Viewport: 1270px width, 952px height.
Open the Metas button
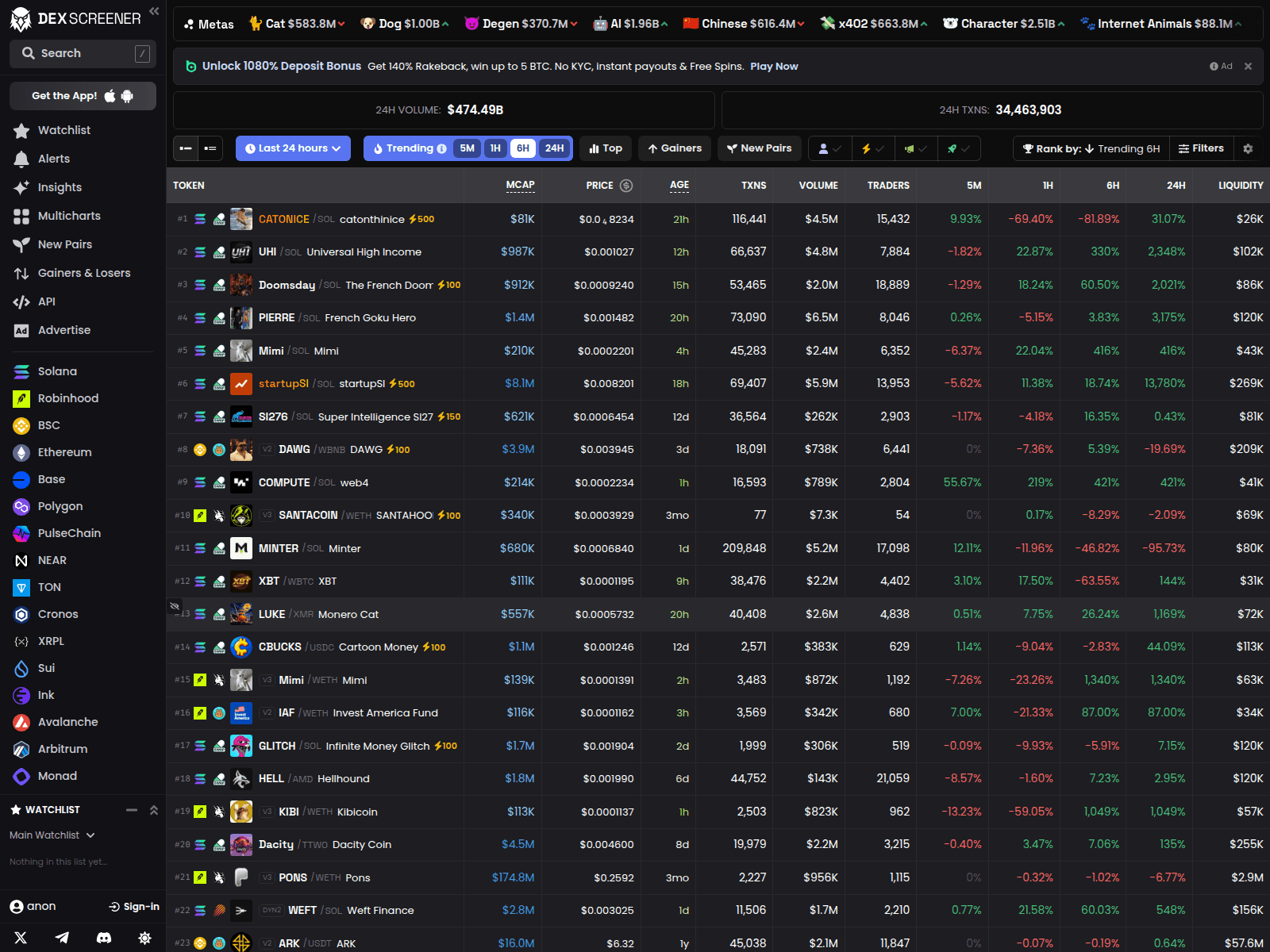click(209, 24)
